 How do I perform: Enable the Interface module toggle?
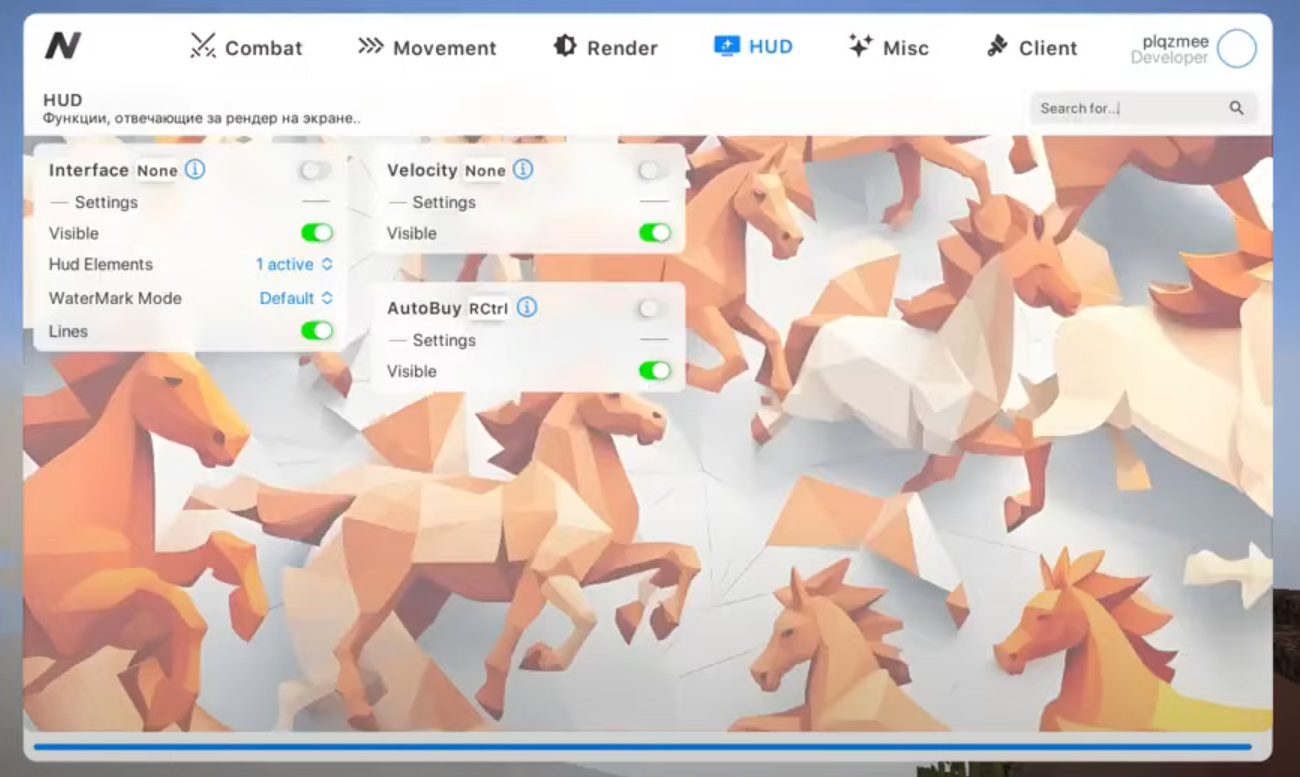(x=315, y=170)
